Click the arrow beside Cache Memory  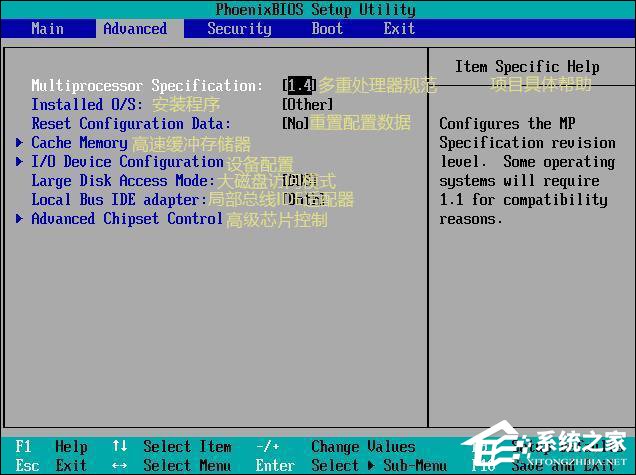click(x=20, y=143)
